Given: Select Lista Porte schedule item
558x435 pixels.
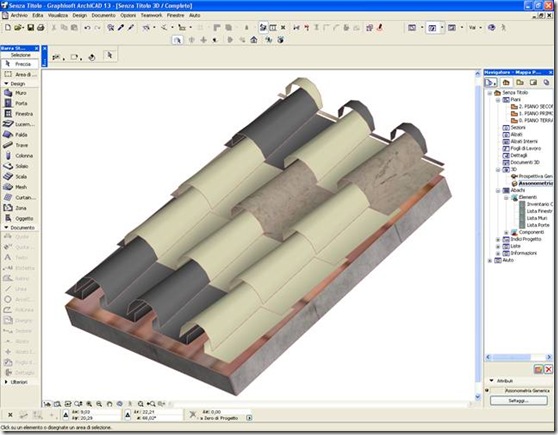Looking at the screenshot, I should 535,225.
